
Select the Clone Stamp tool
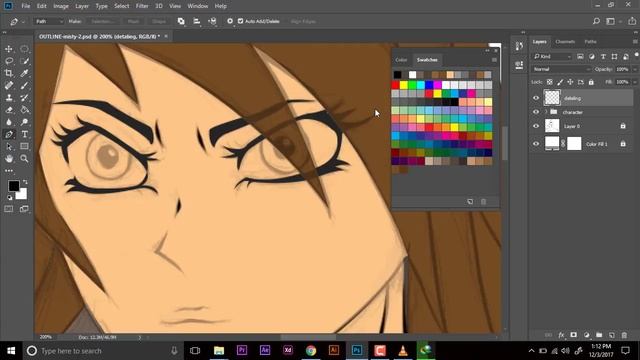9,98
